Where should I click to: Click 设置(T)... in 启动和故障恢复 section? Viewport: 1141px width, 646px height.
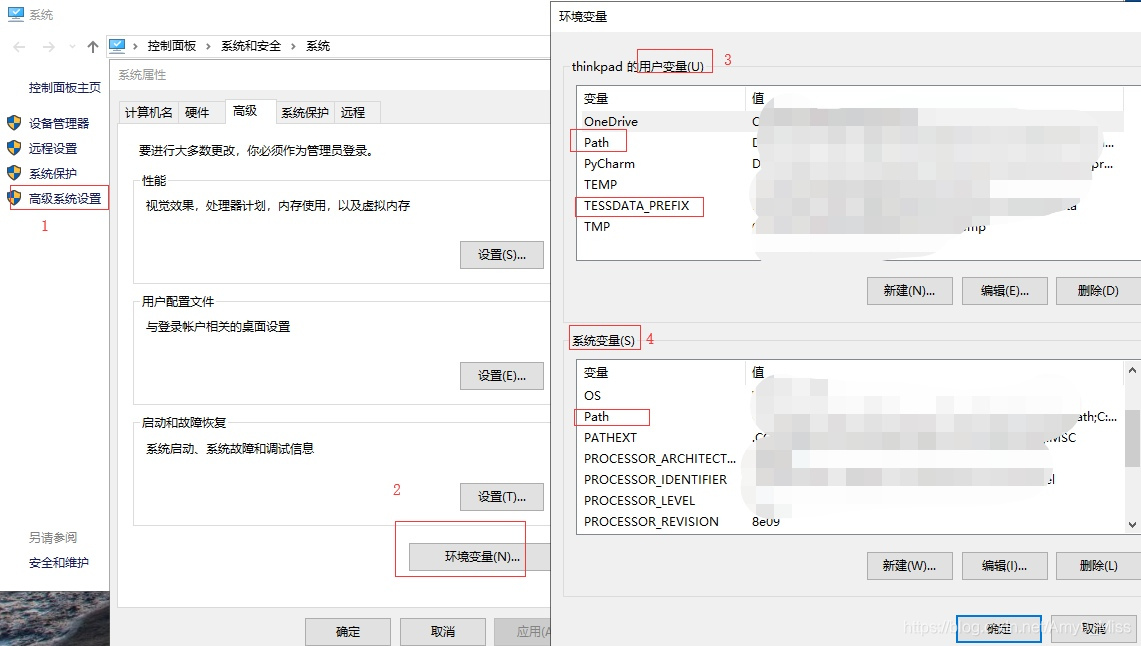[501, 497]
